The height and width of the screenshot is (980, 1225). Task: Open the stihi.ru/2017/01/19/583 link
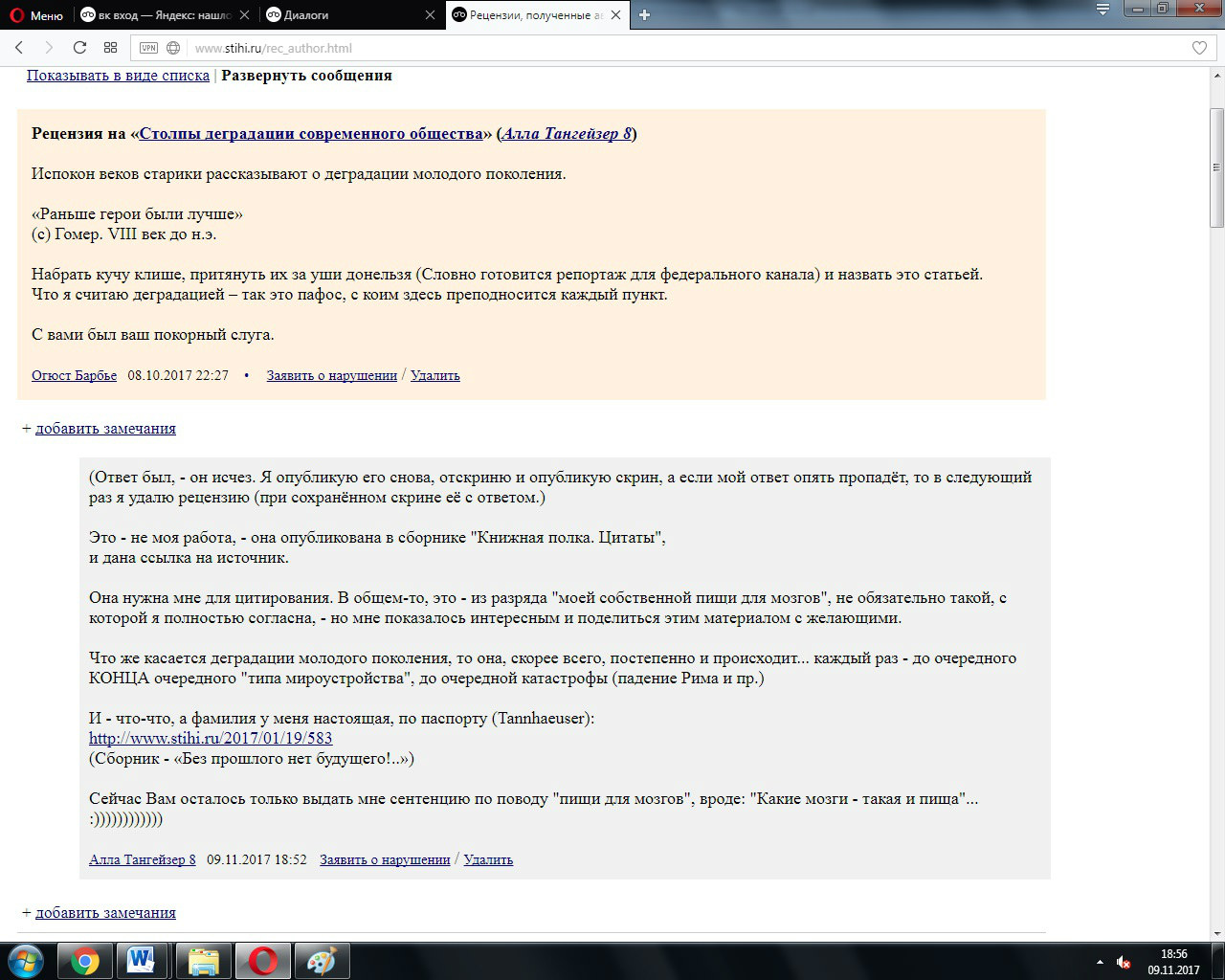pos(211,739)
